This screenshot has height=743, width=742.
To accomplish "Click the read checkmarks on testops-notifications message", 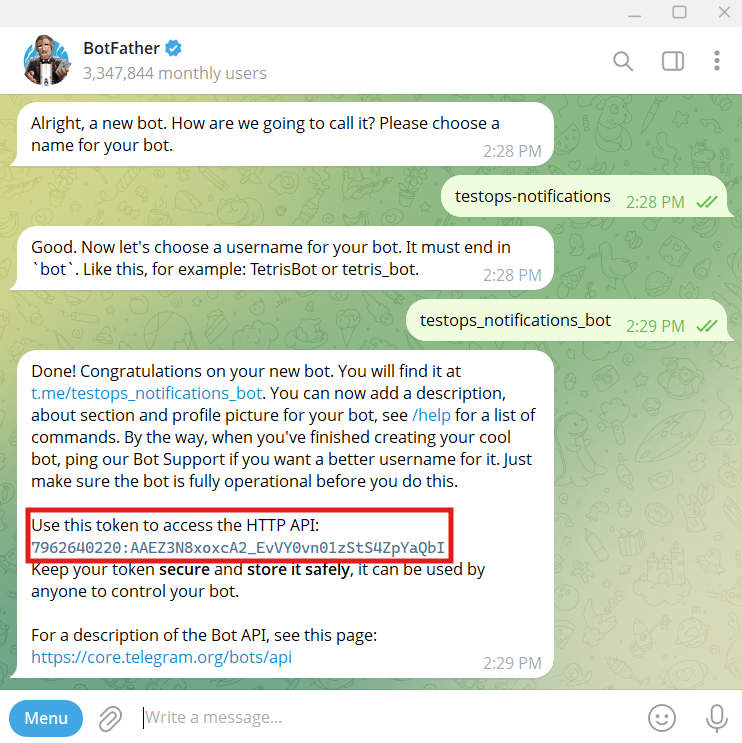I will coord(706,202).
